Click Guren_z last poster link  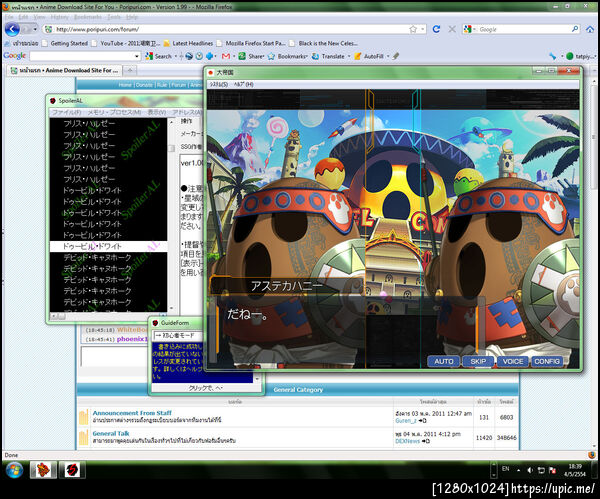point(406,421)
